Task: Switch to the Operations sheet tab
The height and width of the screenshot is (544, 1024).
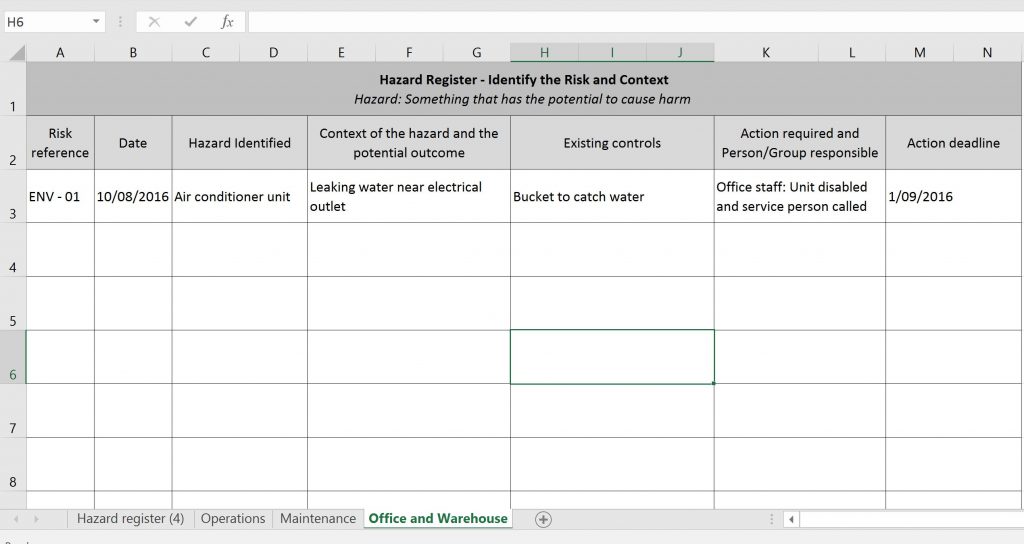Action: pos(233,519)
